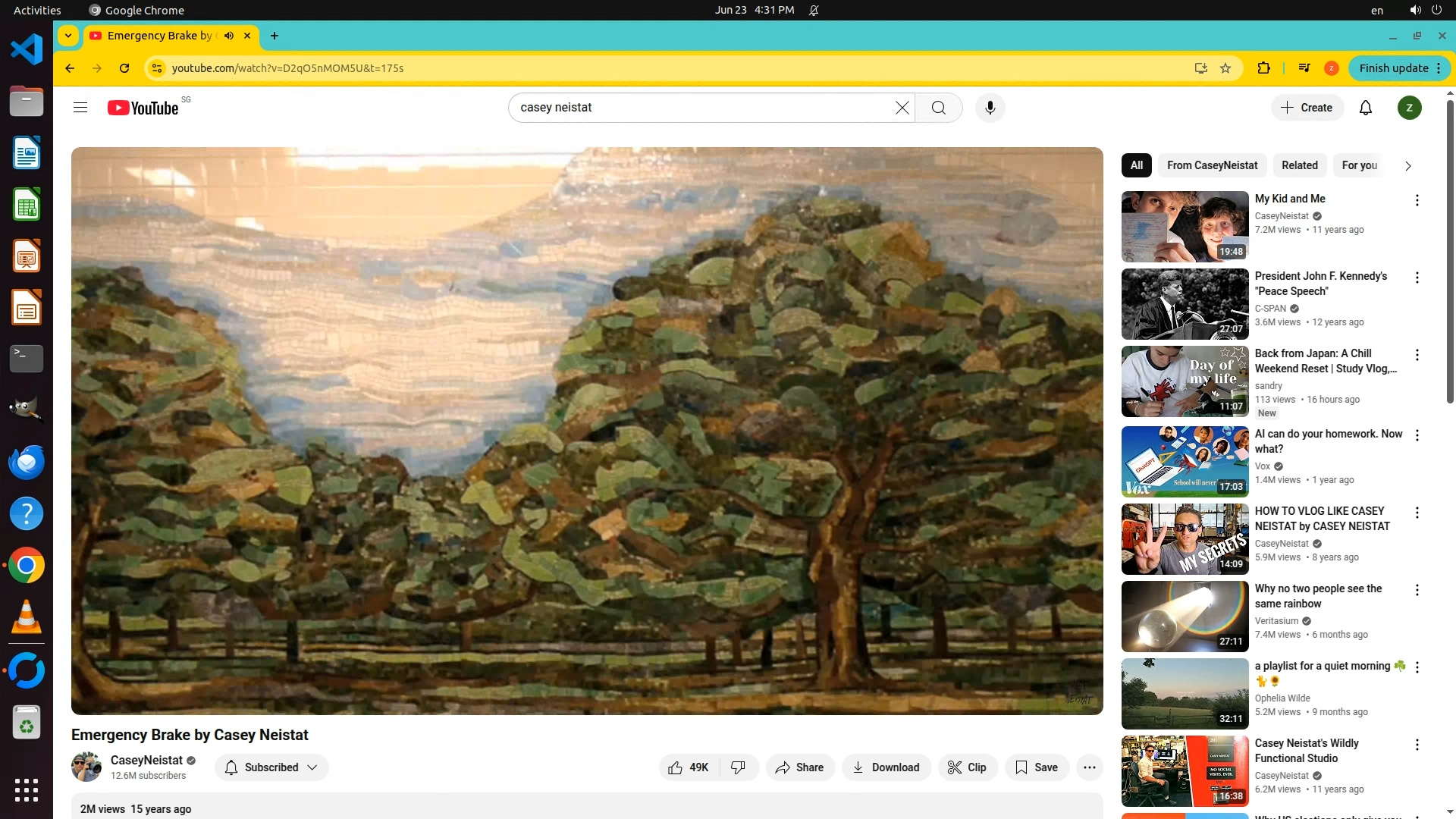Select the Related filter chip
This screenshot has height=819, width=1456.
click(x=1299, y=165)
